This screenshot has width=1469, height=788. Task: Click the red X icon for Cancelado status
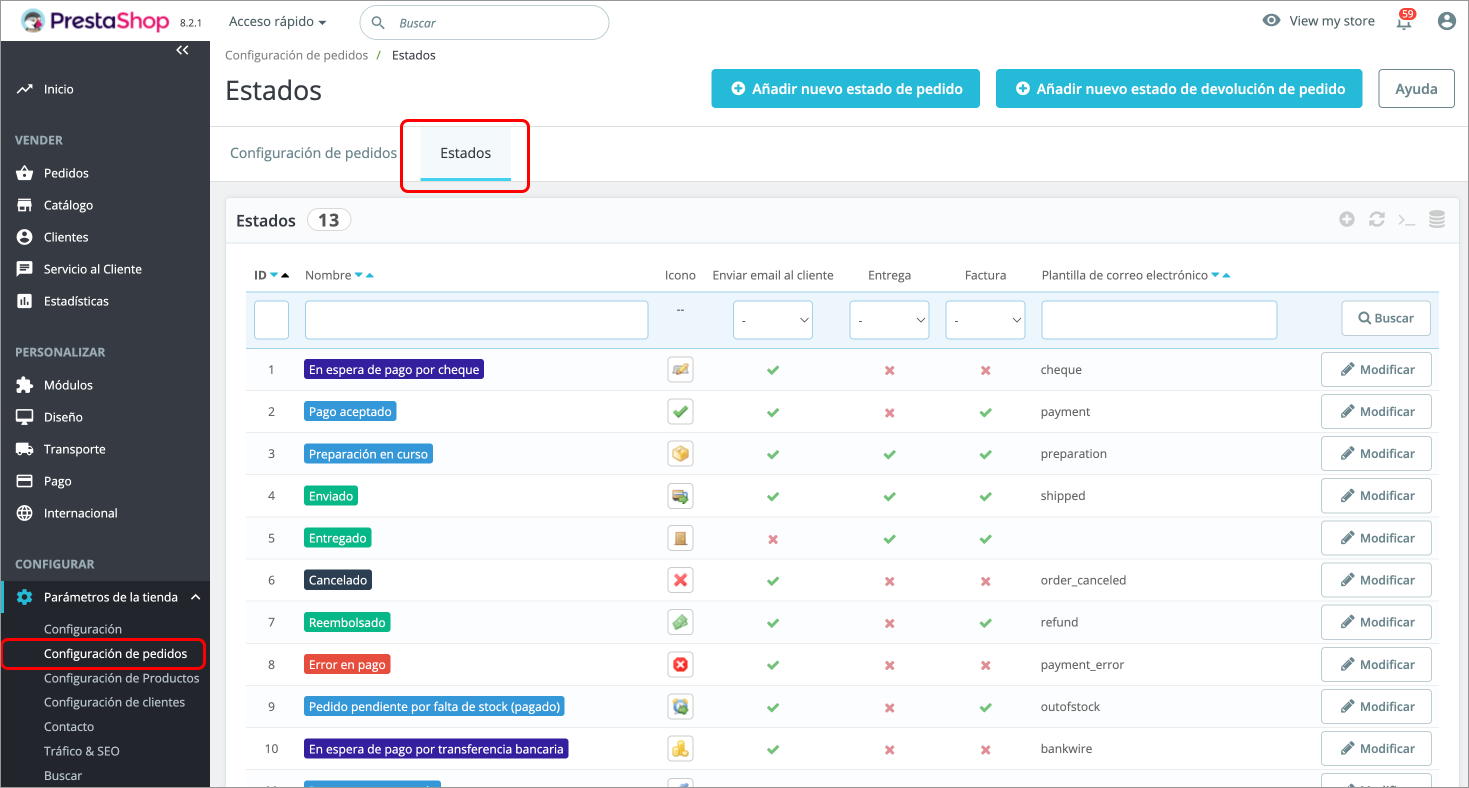pyautogui.click(x=680, y=579)
